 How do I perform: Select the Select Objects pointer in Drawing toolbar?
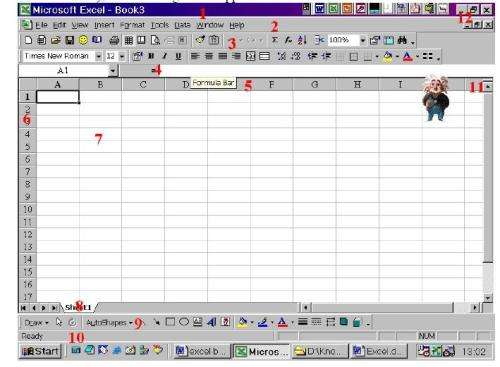pyautogui.click(x=59, y=322)
